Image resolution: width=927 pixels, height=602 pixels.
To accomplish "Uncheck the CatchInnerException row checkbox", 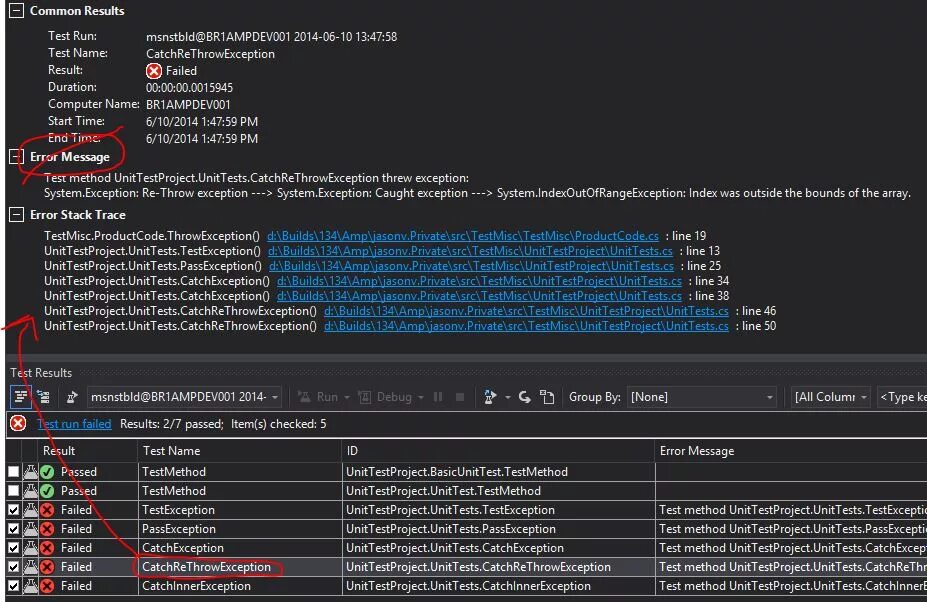I will click(x=14, y=585).
